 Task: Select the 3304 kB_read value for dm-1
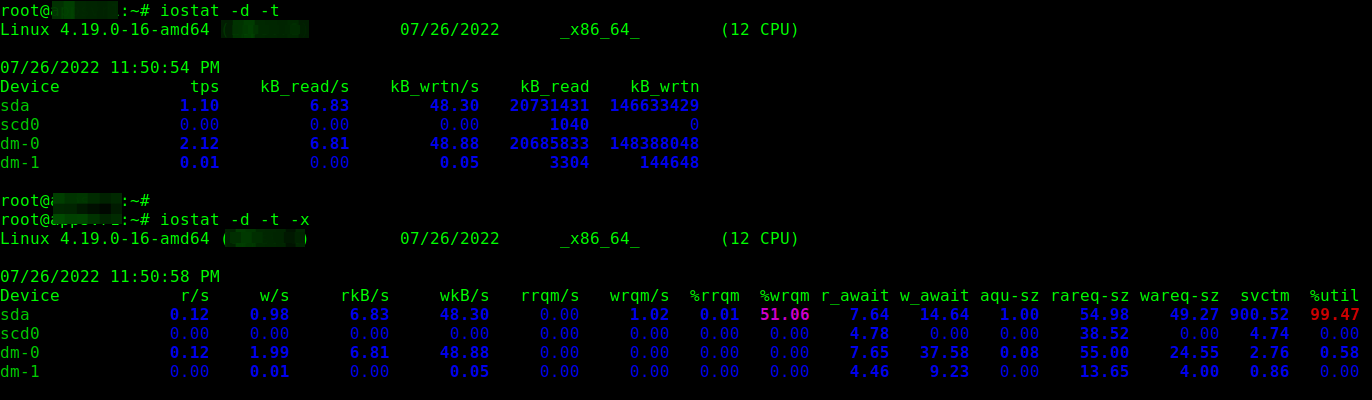point(569,163)
